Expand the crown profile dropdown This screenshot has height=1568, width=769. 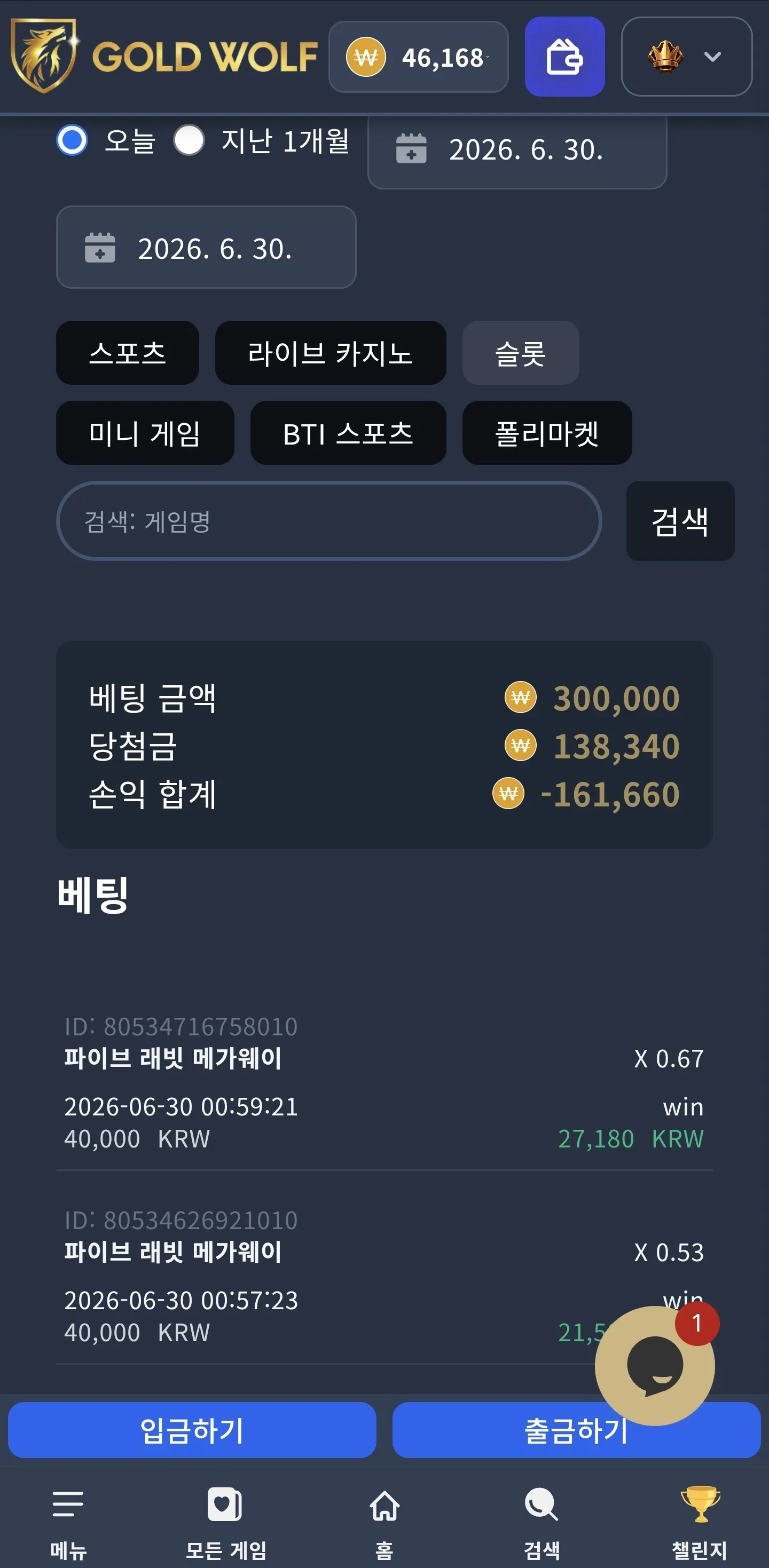(x=686, y=57)
